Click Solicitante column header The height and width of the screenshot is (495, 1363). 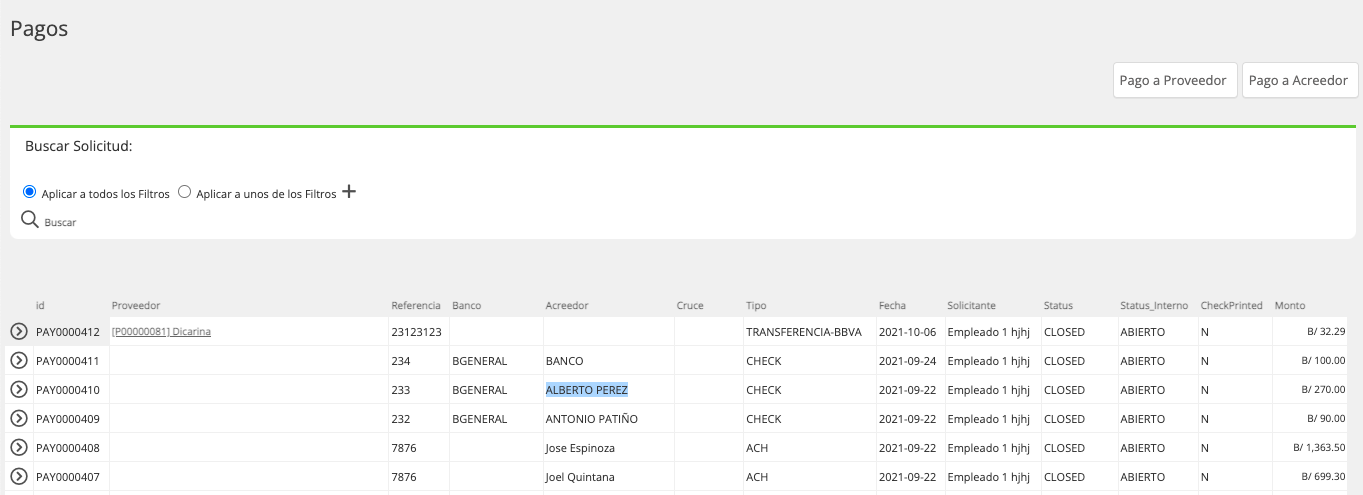[x=971, y=305]
